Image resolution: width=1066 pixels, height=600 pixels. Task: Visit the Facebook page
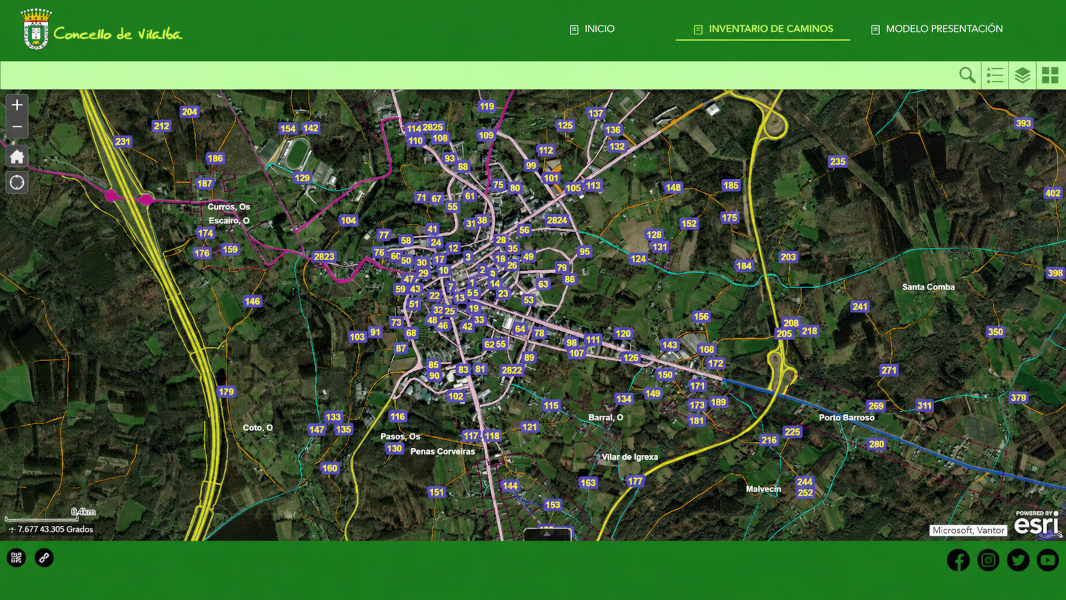tap(958, 560)
